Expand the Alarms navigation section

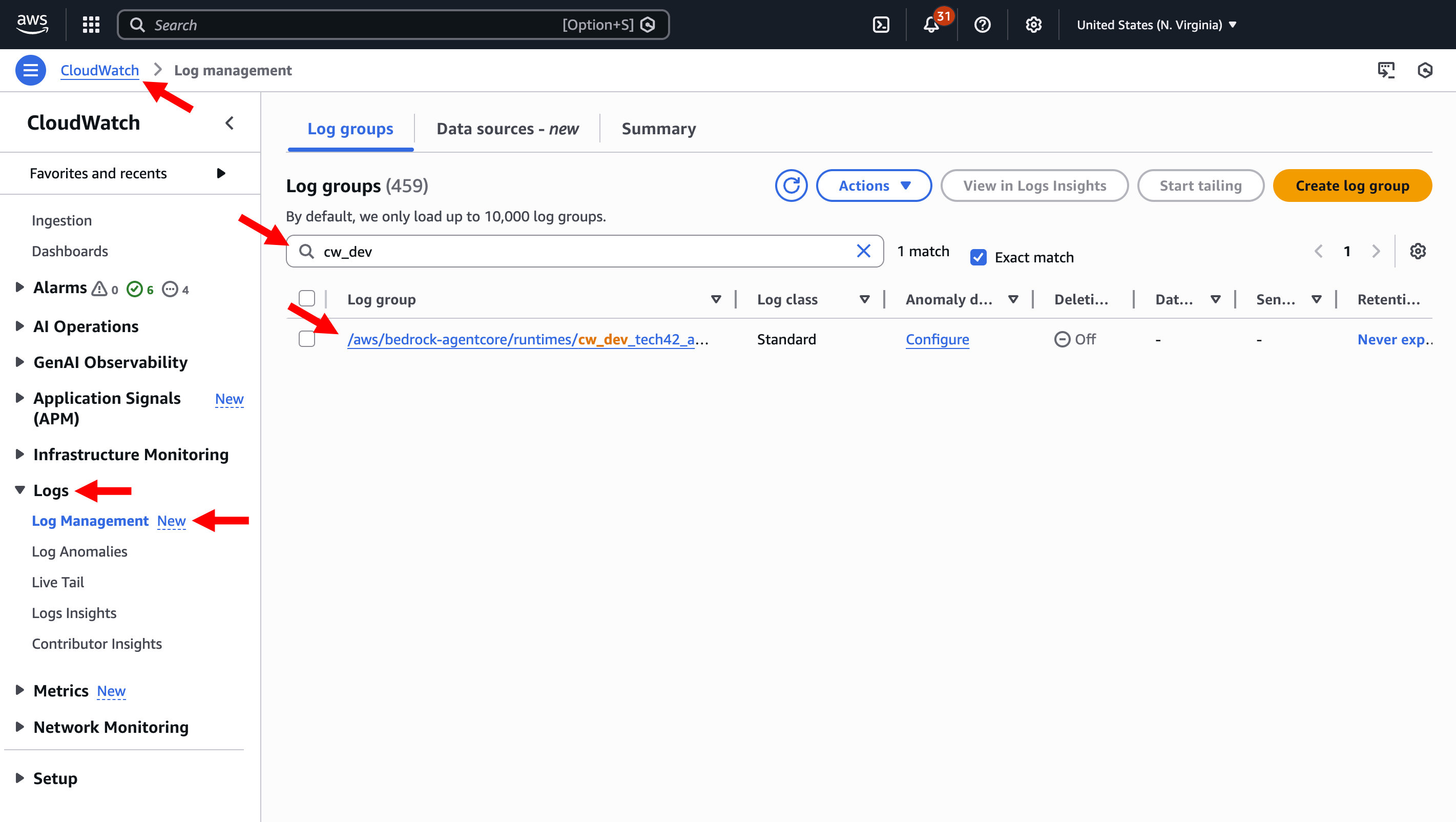[20, 287]
